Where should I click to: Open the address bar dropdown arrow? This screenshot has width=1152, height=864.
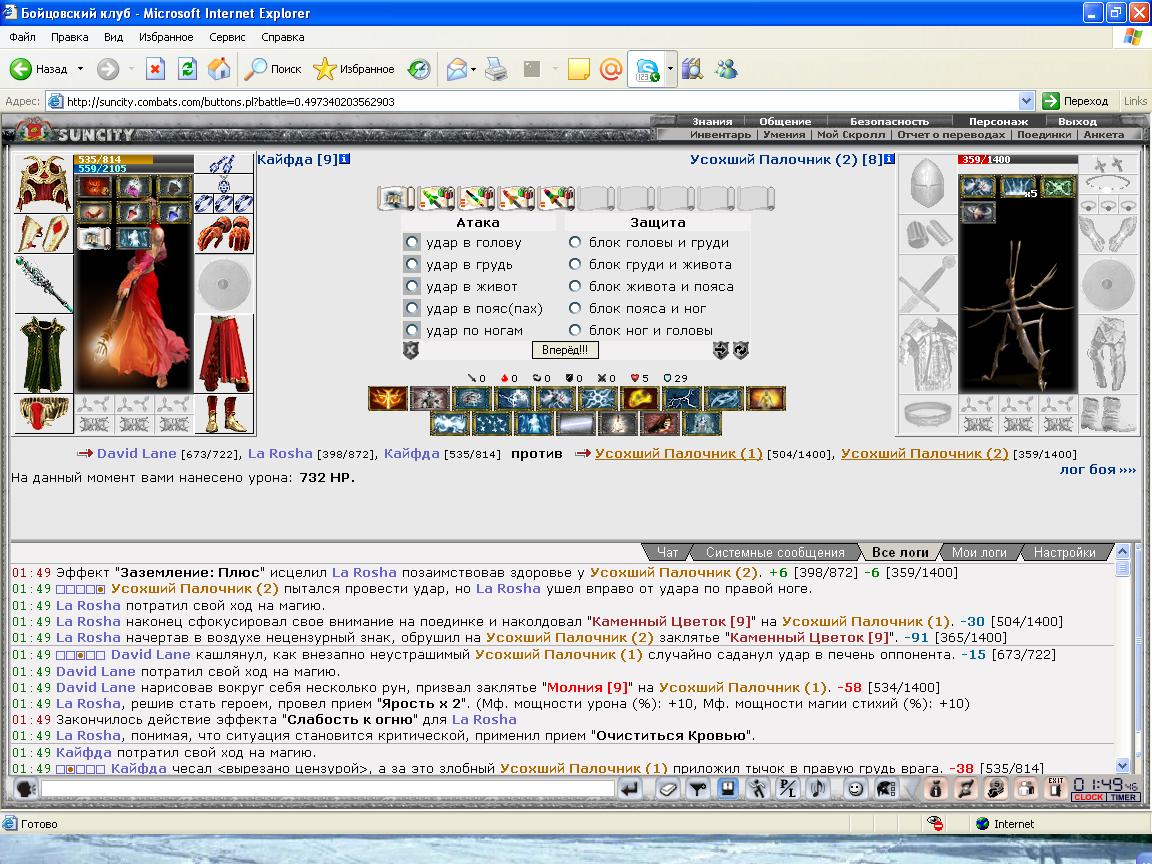click(1026, 101)
